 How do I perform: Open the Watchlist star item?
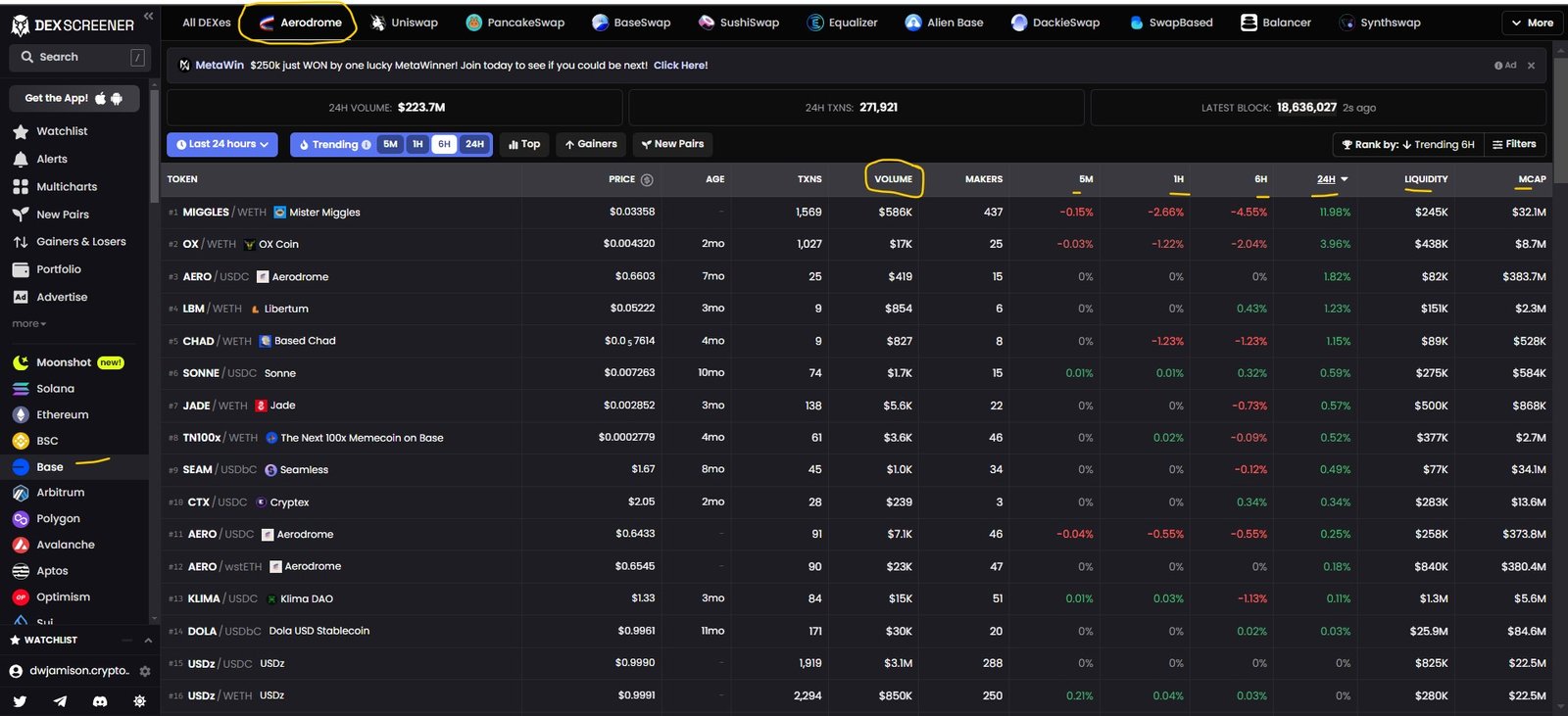click(x=62, y=131)
